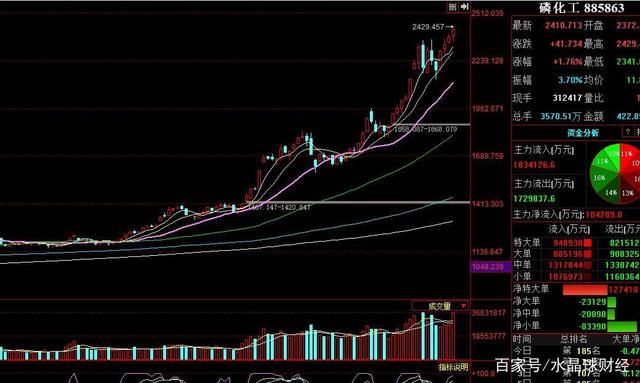
Task: Click the 净中单 value -20898
Action: 593,314
